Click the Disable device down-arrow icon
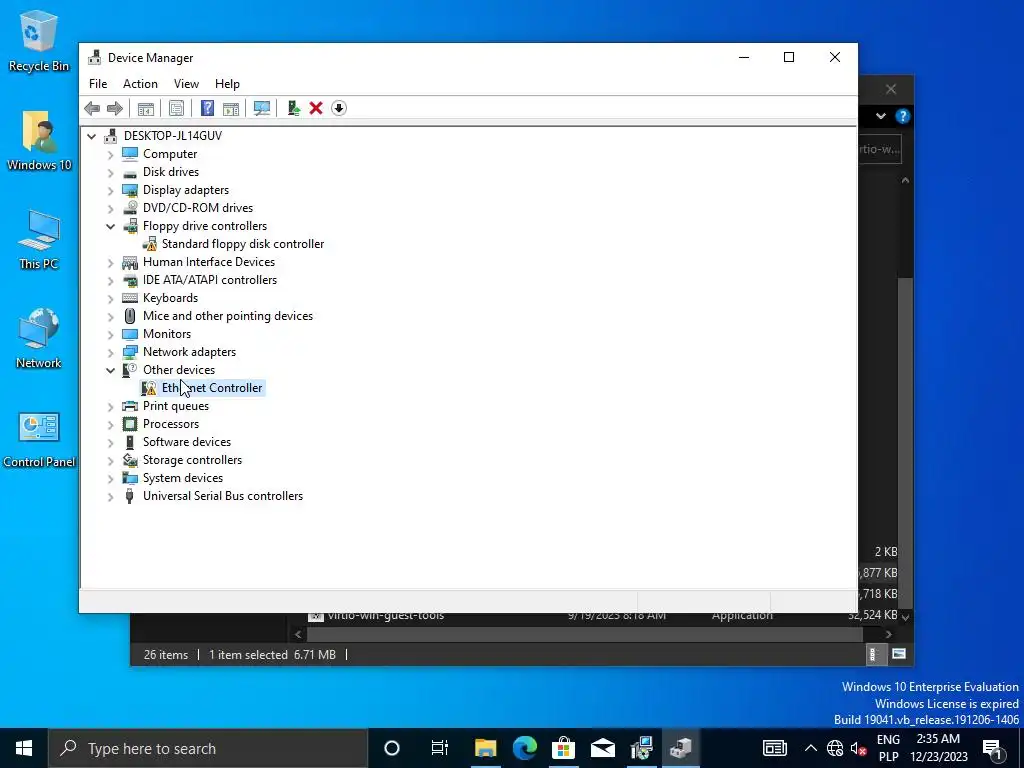The image size is (1024, 768). point(339,108)
